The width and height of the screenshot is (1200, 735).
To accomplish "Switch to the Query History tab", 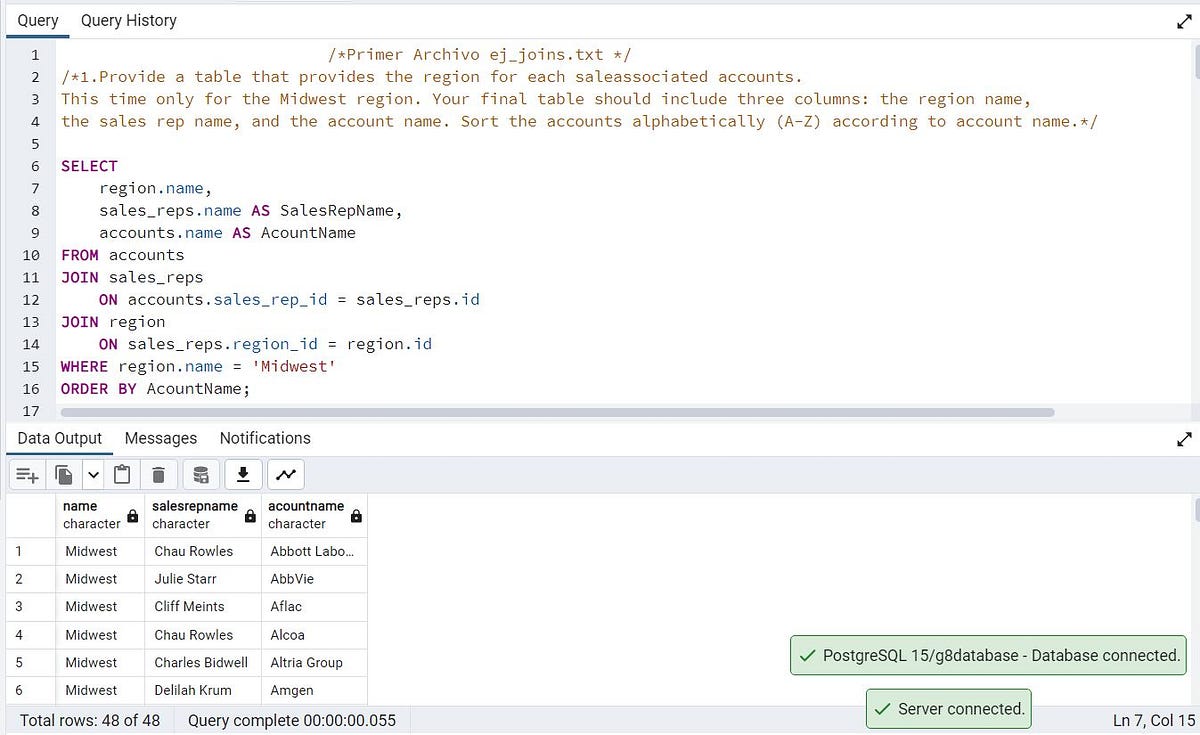I will tap(128, 20).
